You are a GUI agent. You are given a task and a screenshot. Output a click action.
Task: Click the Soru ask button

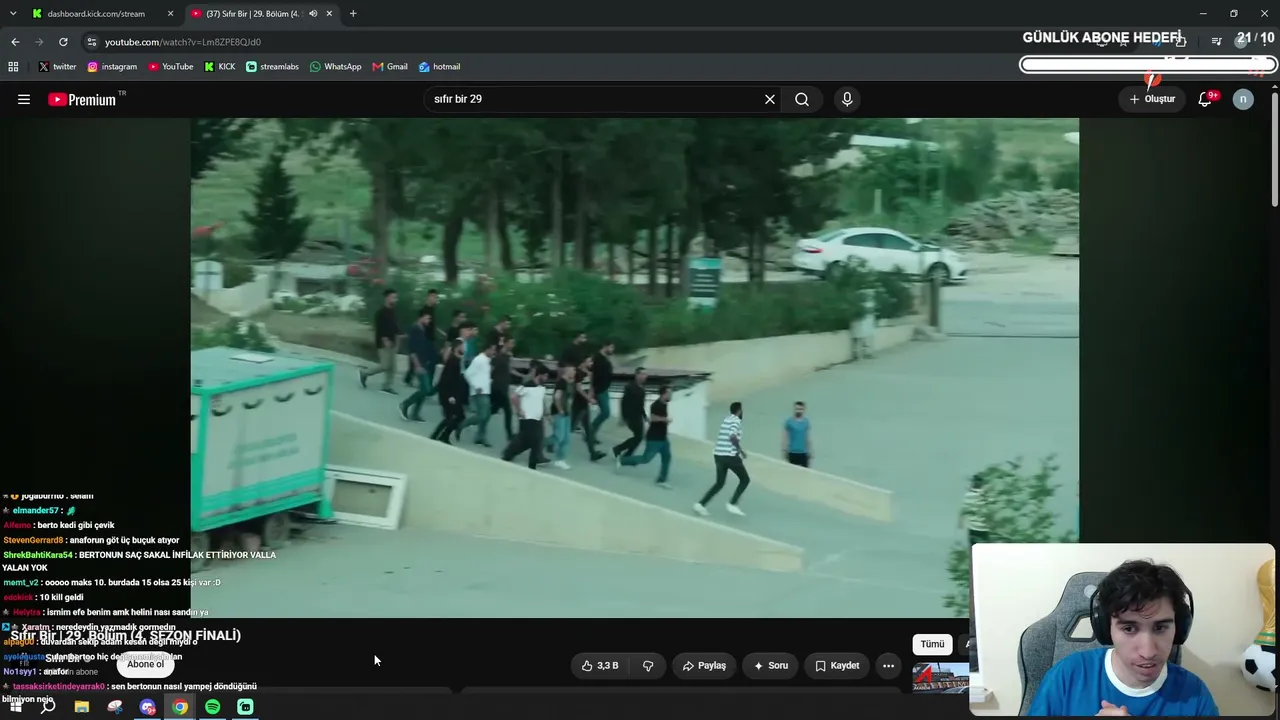point(770,665)
